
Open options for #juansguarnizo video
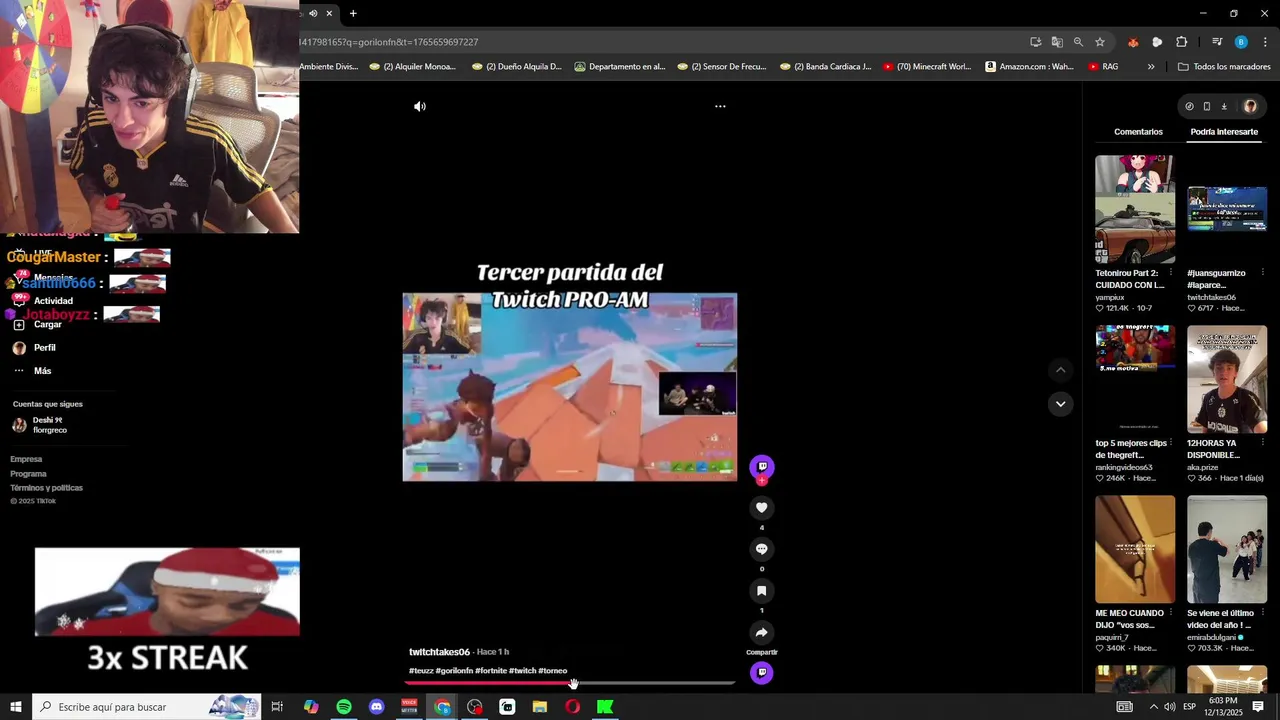[x=1263, y=273]
